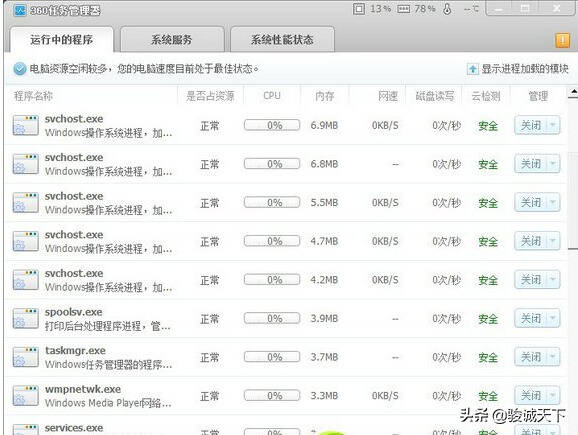Expand 关闭 dropdown arrow for svchost.exe 4.7MB
Viewport: 578px width, 435px height.
tap(553, 241)
